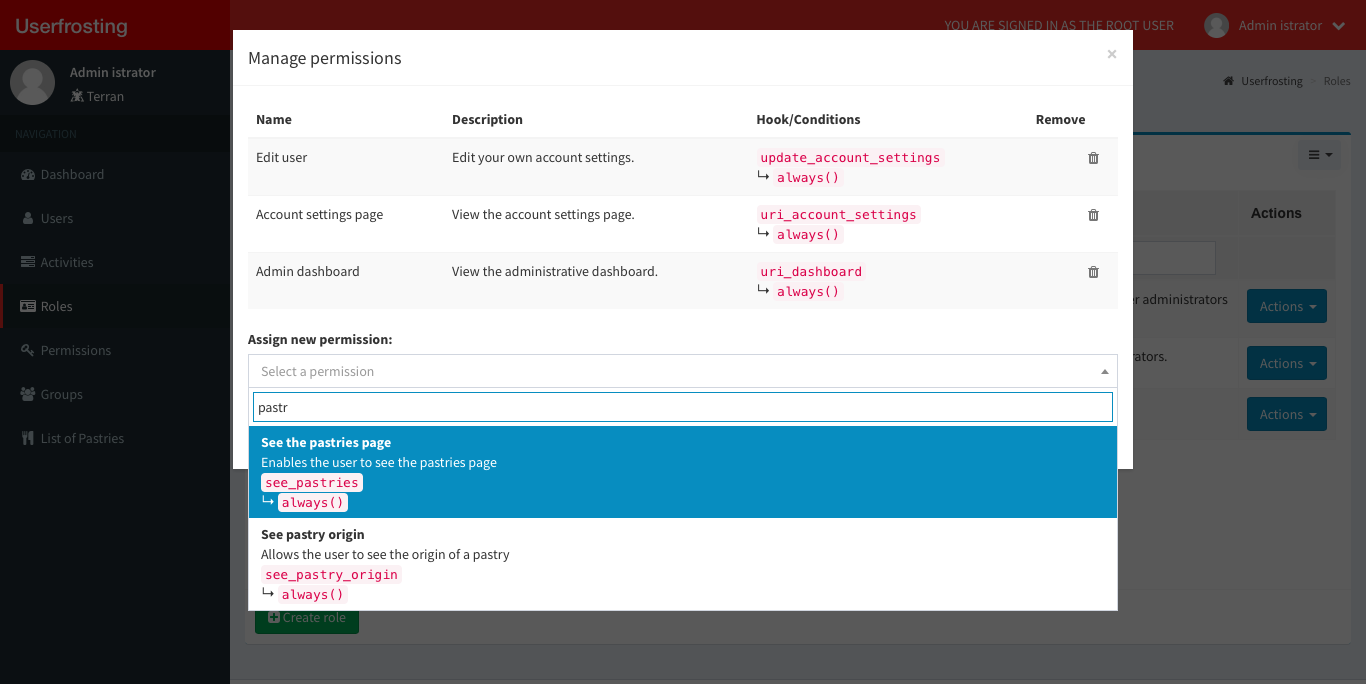Delete Account settings page permission via trash icon

click(1093, 215)
